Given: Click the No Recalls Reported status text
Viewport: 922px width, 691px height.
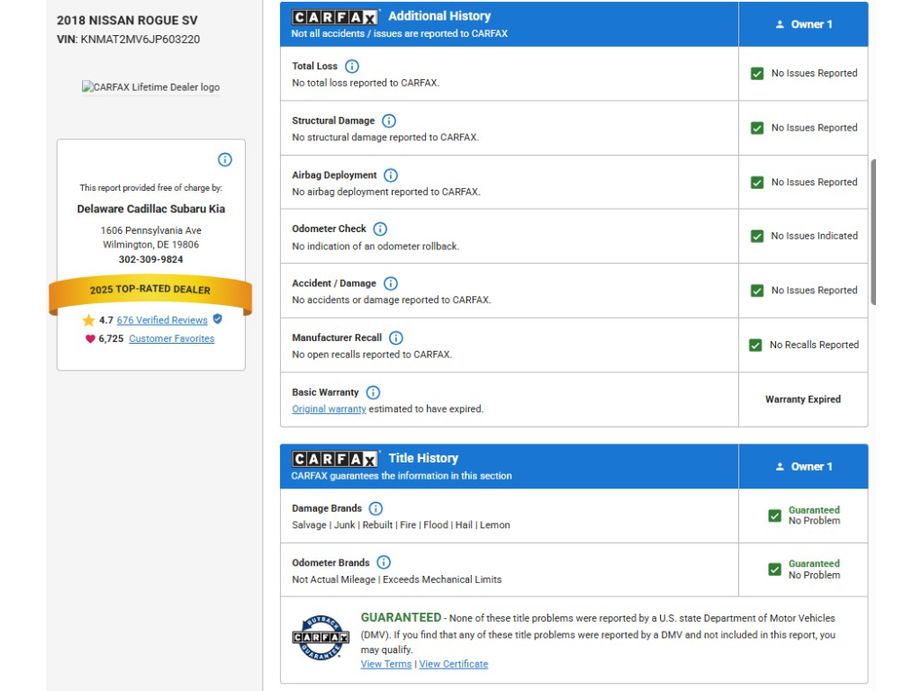Looking at the screenshot, I should pyautogui.click(x=814, y=345).
